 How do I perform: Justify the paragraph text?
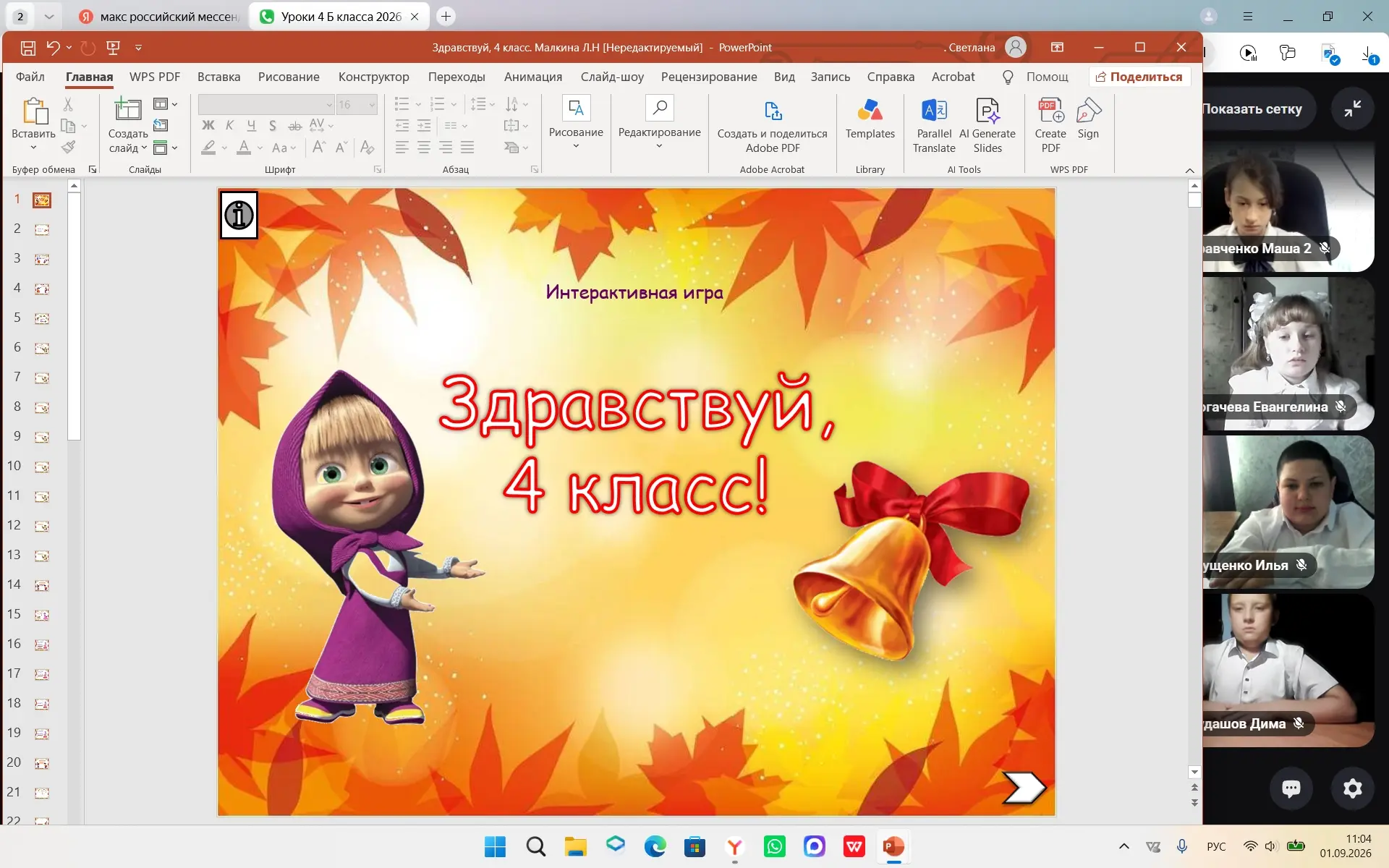click(x=467, y=148)
